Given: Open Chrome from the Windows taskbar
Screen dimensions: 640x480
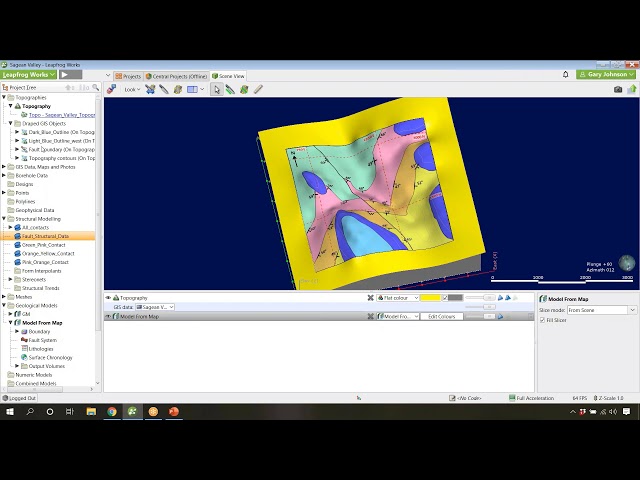Looking at the screenshot, I should point(112,411).
